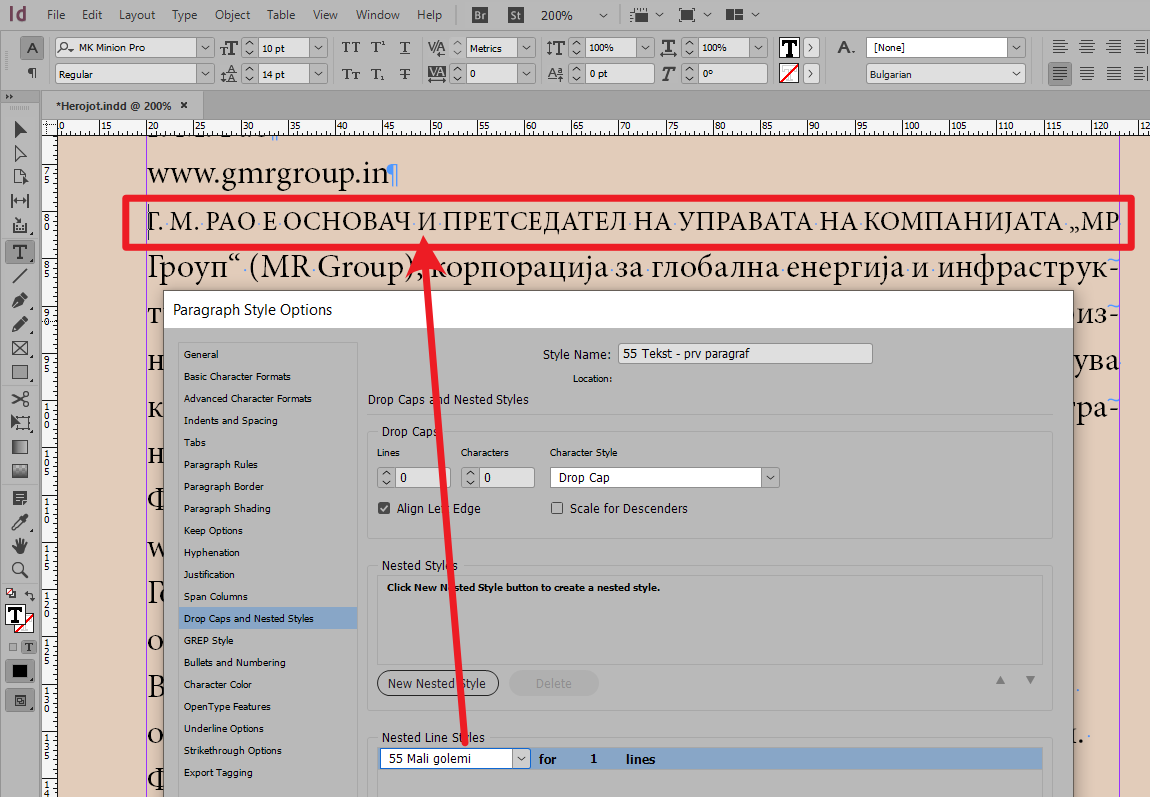
Task: Click the Style Name text field
Action: [745, 353]
